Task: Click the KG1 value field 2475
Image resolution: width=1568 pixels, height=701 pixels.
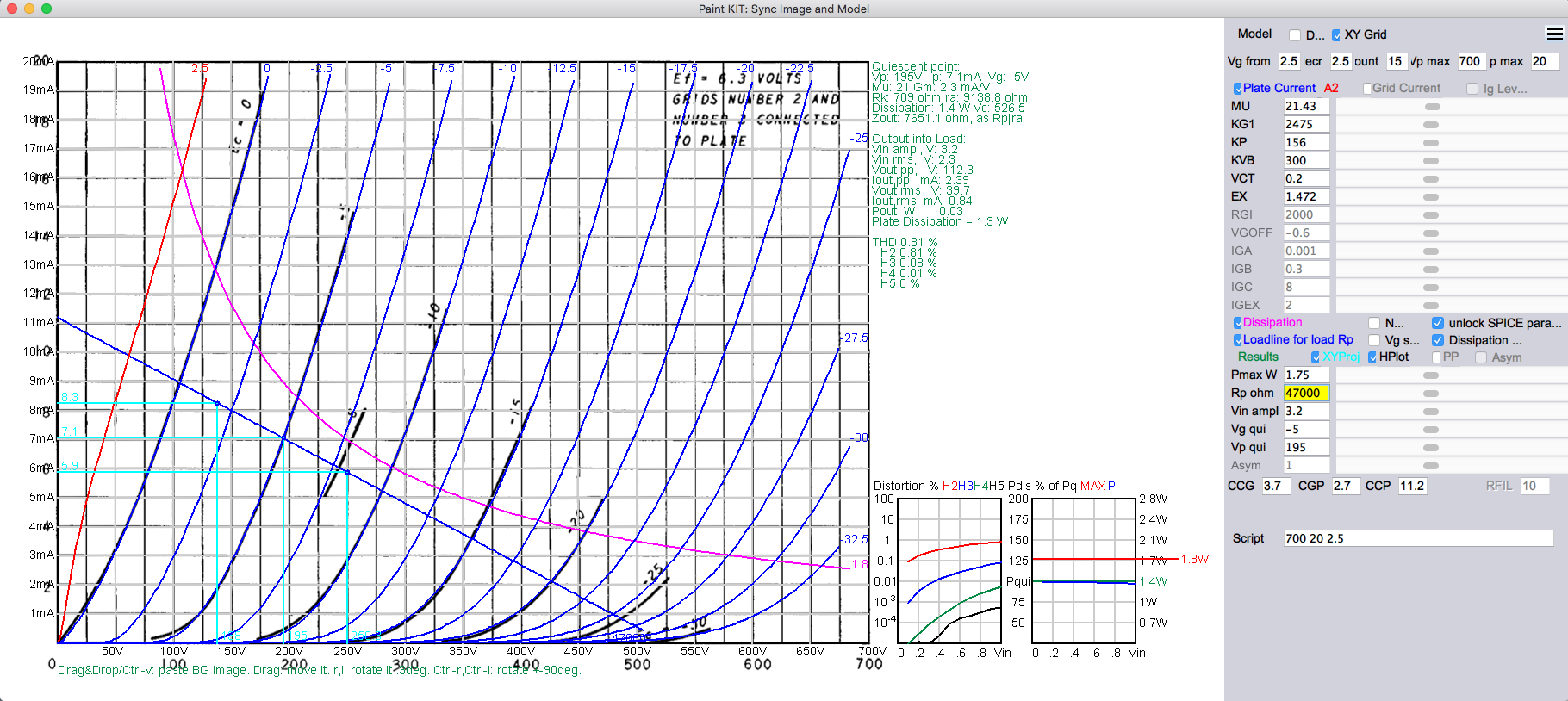Action: (1306, 124)
